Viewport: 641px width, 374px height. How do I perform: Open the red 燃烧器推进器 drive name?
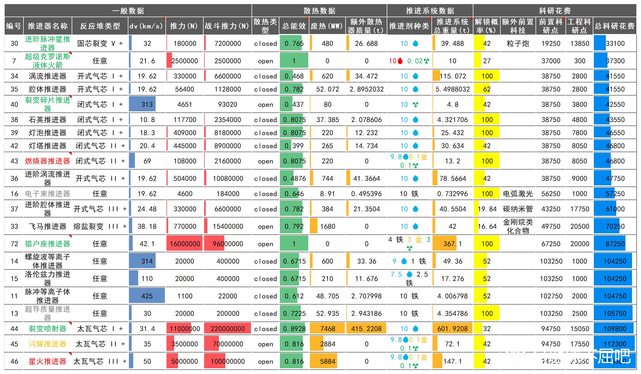click(47, 161)
